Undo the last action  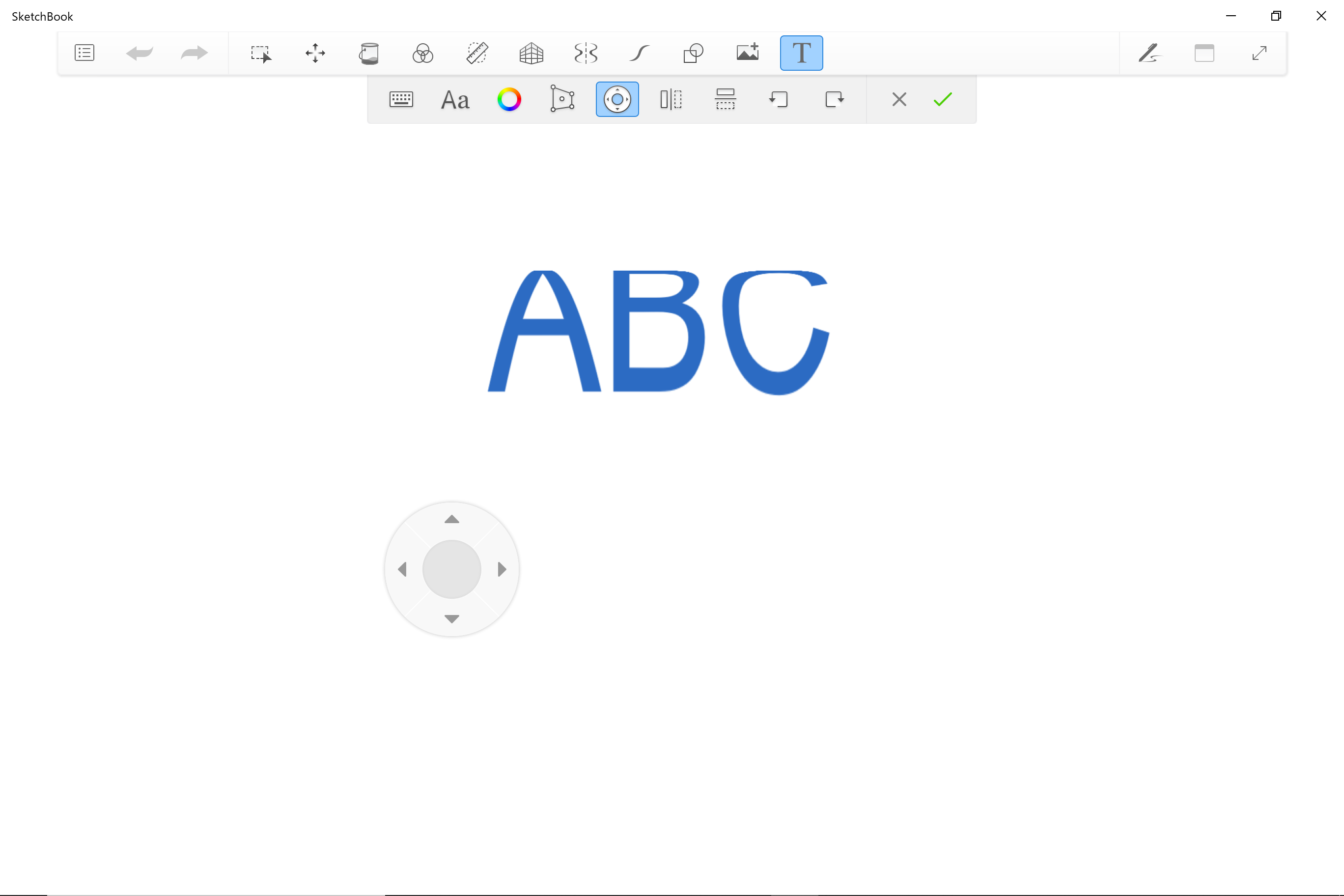[140, 53]
